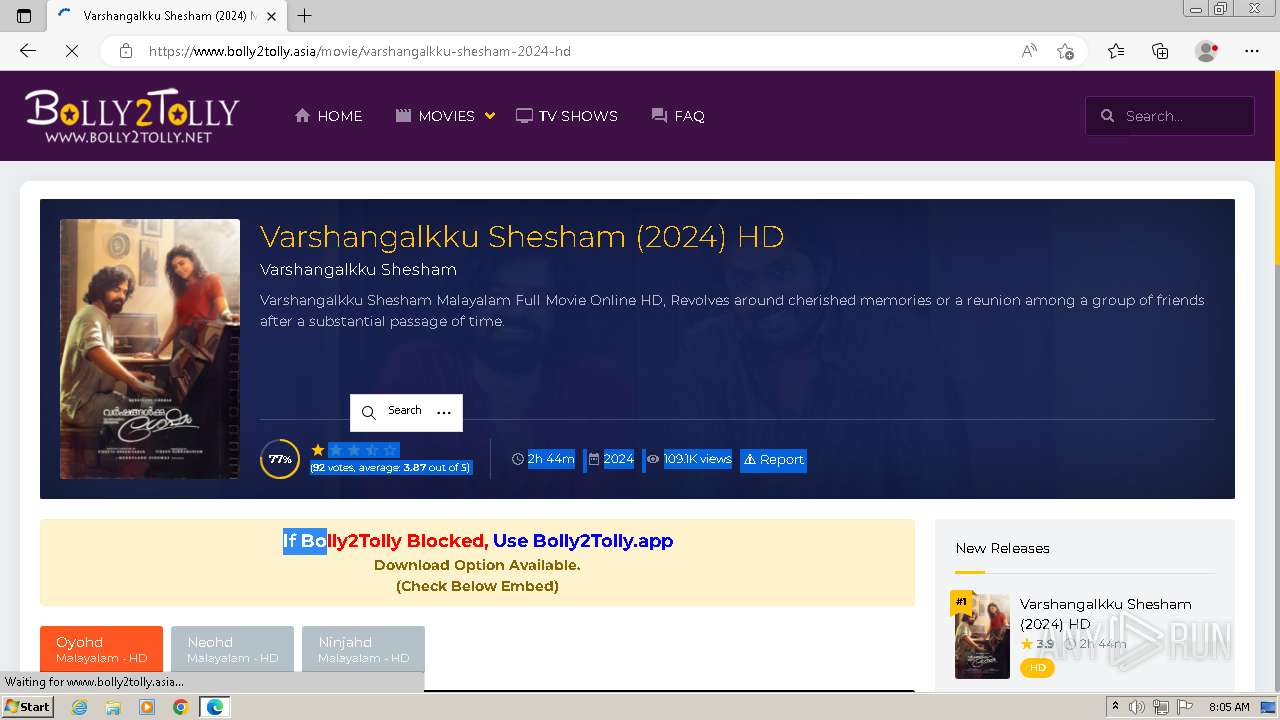Open a new browser tab
The height and width of the screenshot is (720, 1280).
tap(305, 15)
